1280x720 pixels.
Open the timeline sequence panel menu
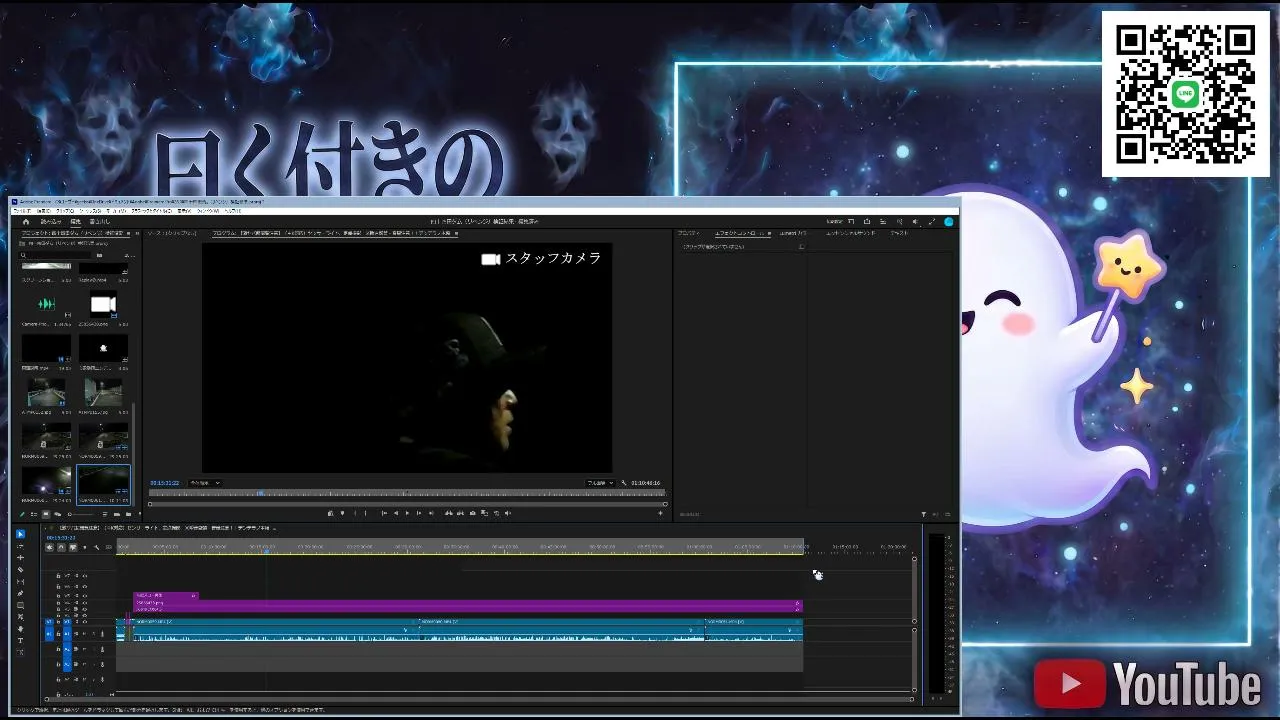[x=274, y=528]
